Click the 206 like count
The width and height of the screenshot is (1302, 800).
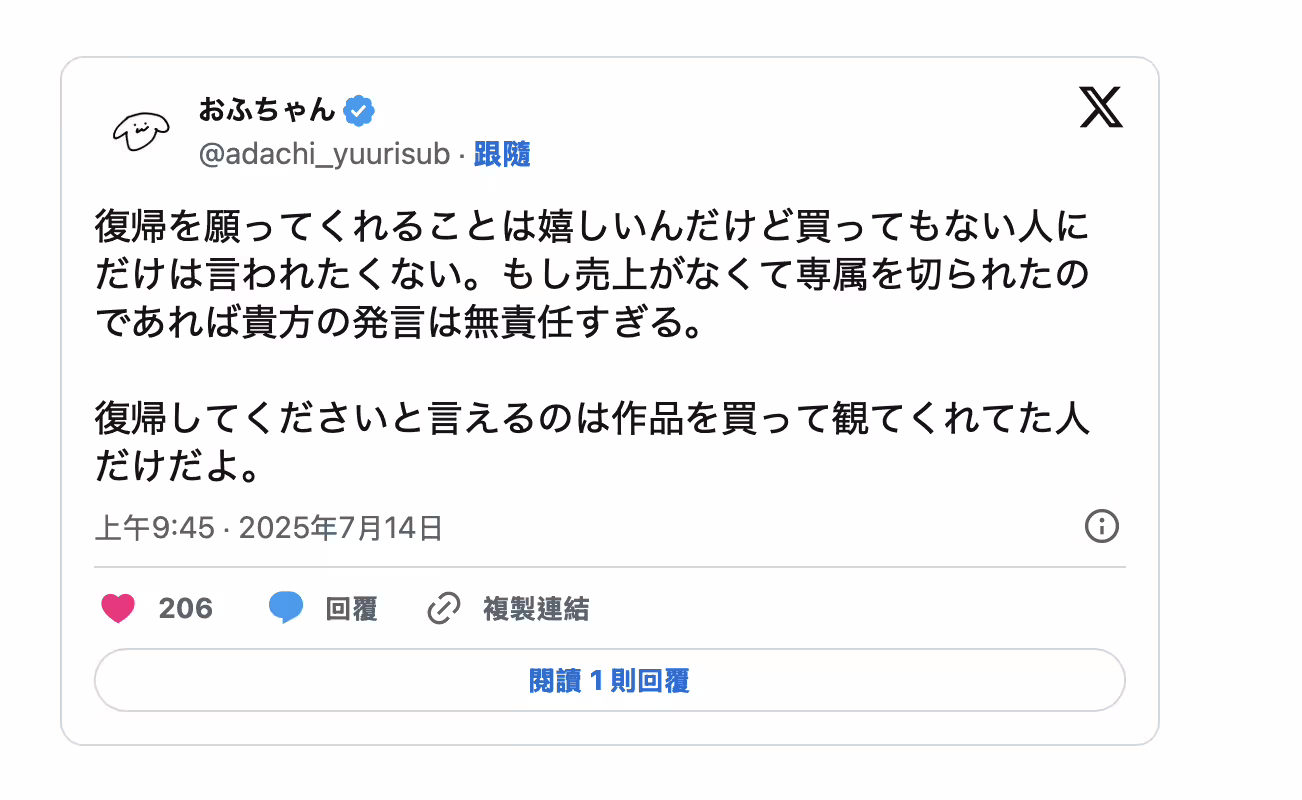coord(186,608)
